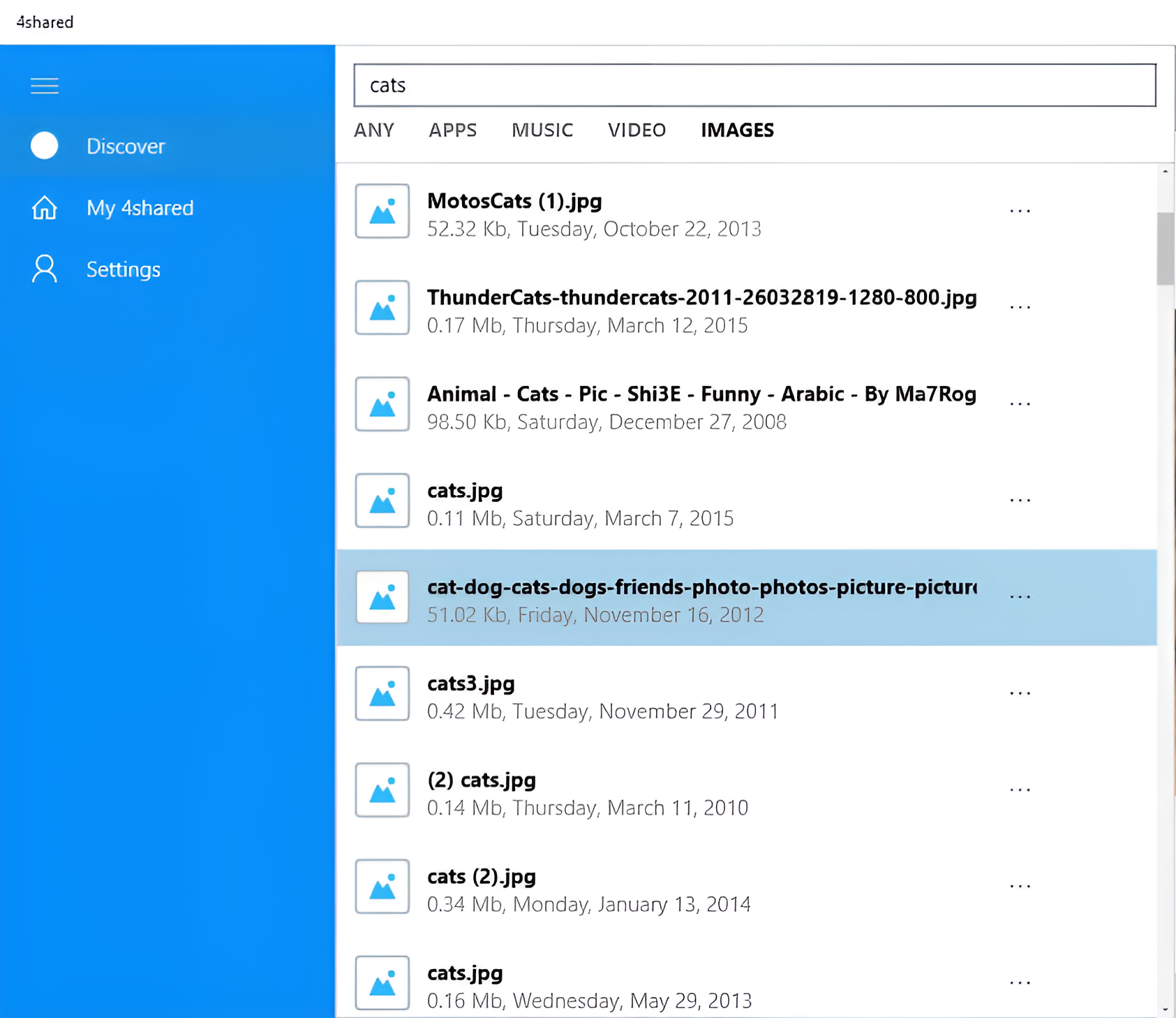Click text 0.11 Mb, Saturday, March 7, 2015
The width and height of the screenshot is (1176, 1018).
[581, 518]
